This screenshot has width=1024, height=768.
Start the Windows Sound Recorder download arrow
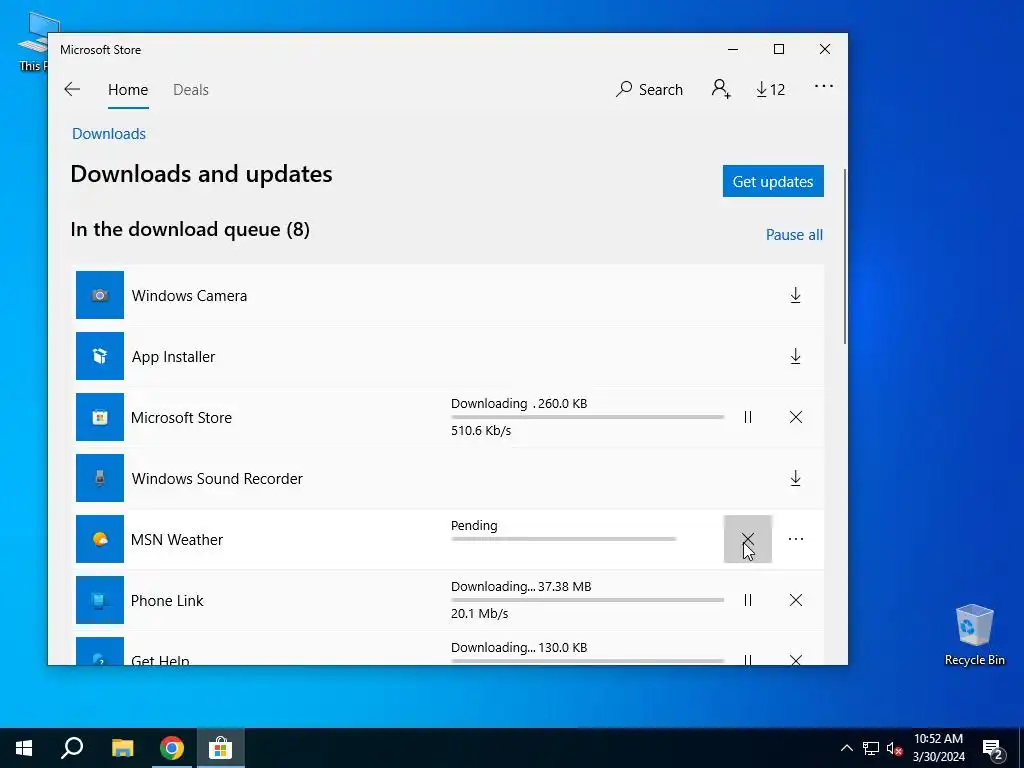795,478
